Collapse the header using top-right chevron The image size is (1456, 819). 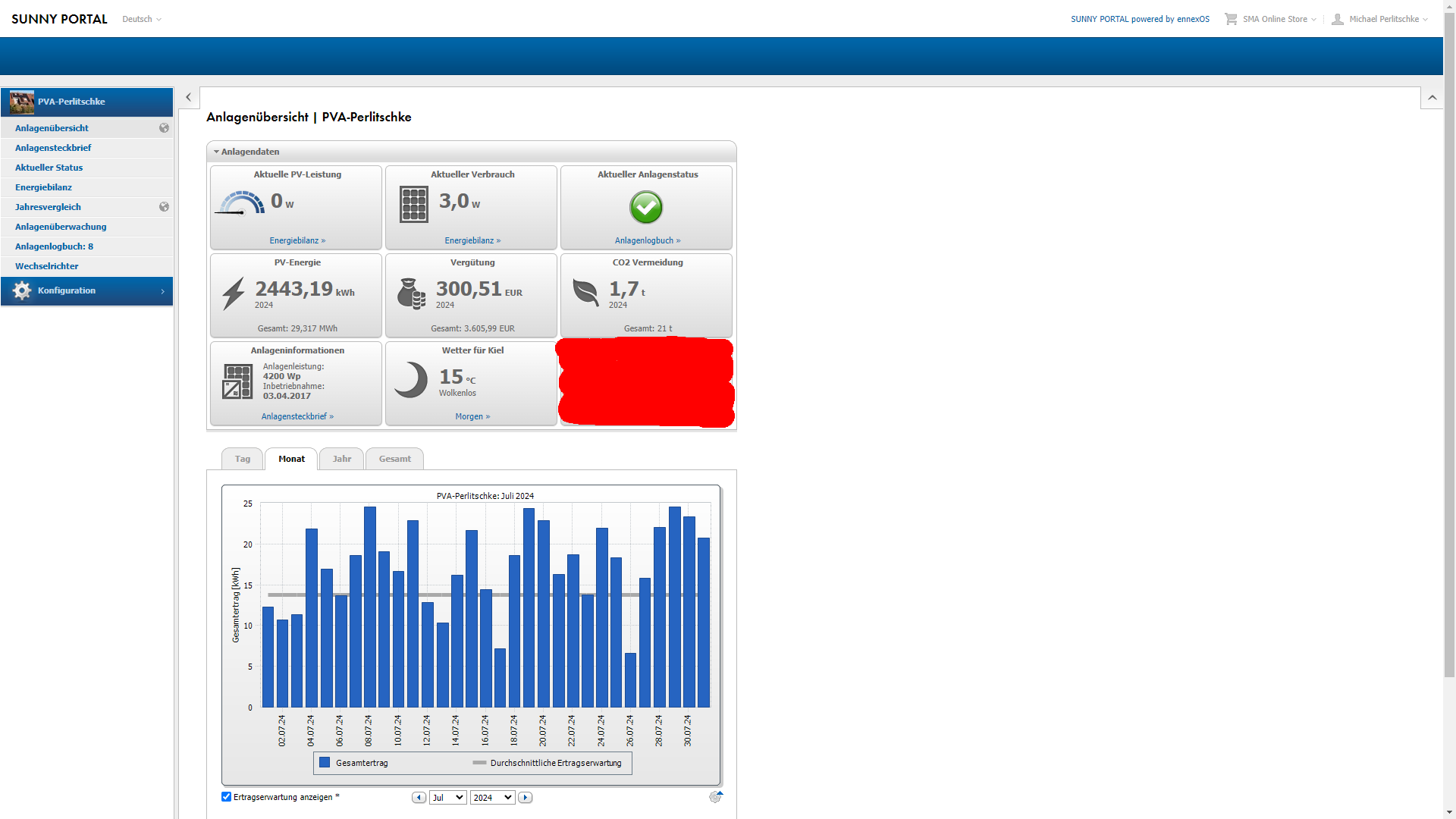click(x=1432, y=97)
